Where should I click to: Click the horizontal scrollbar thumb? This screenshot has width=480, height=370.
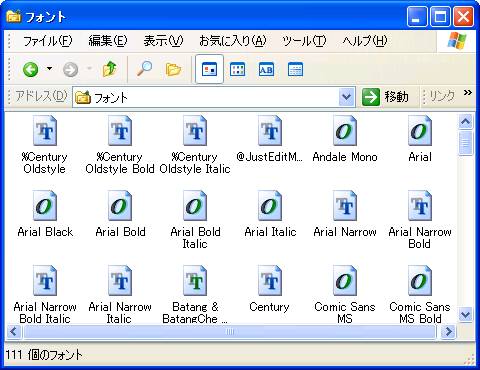tap(230, 332)
